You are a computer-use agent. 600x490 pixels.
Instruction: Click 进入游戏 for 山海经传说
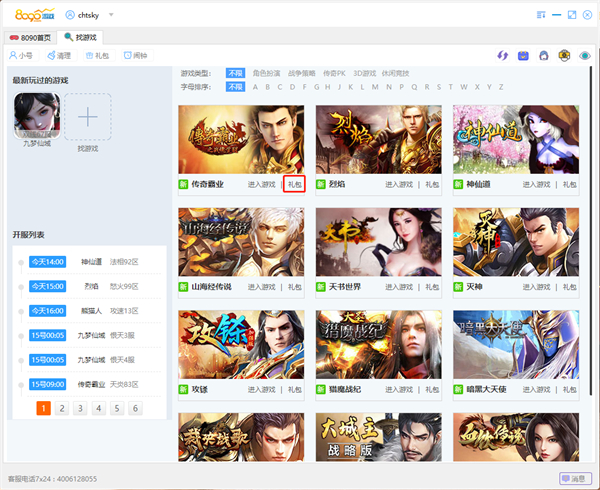click(261, 287)
